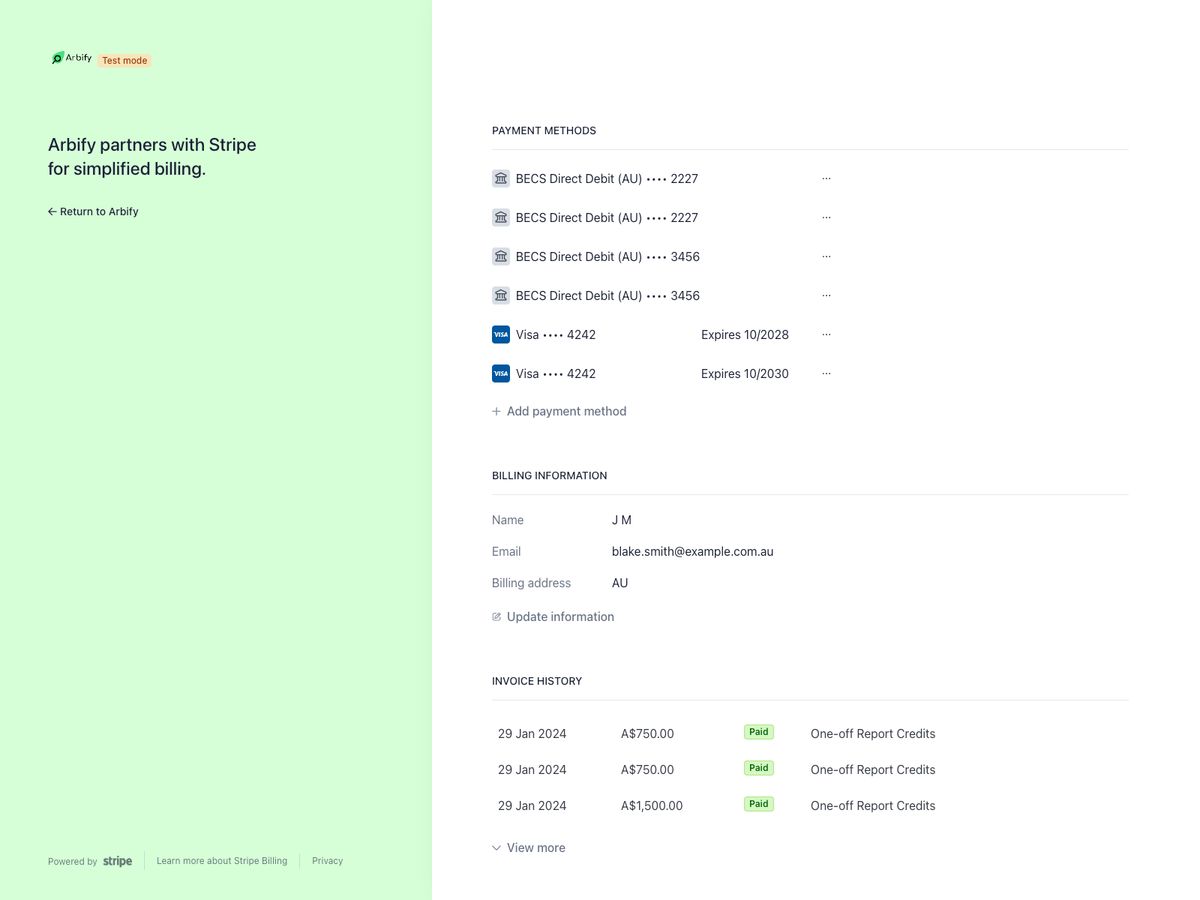
Task: Click the pencil icon beside Update information
Action: (496, 616)
